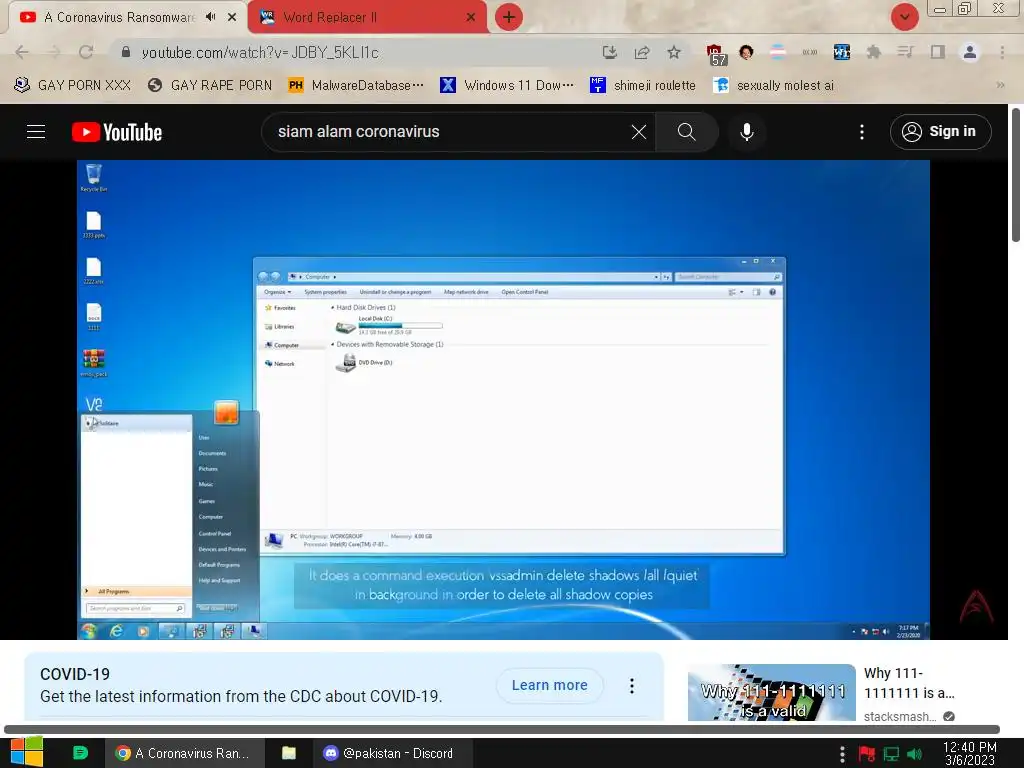Click the horizontal scrollbar at the bottom
The image size is (1024, 768).
502,729
